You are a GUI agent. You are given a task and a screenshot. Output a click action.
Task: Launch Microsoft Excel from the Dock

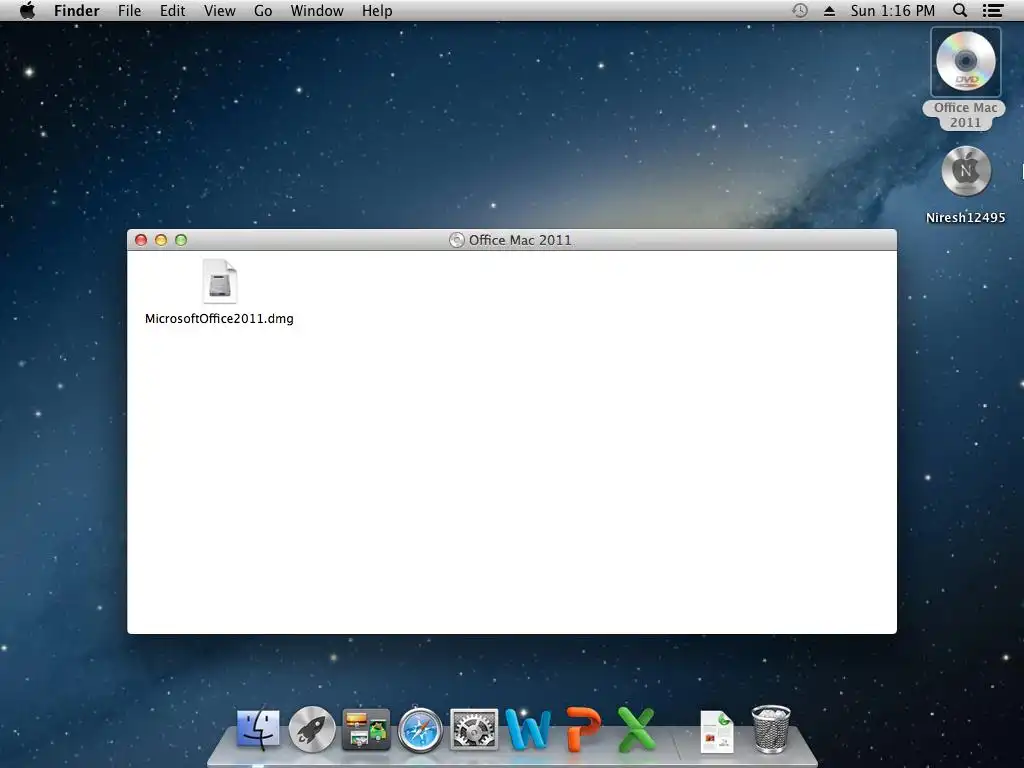[x=636, y=729]
